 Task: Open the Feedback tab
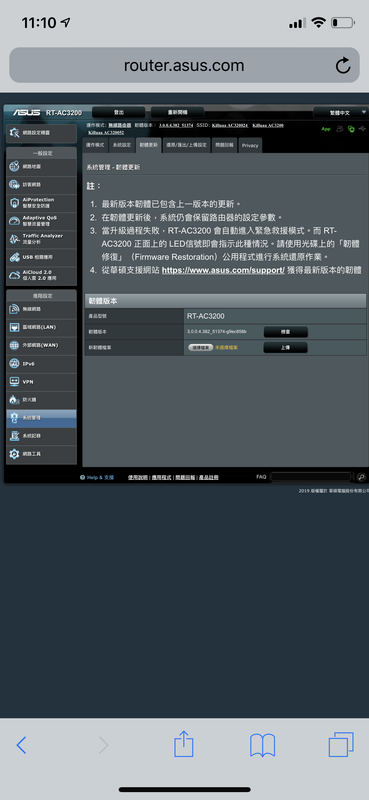tap(224, 145)
